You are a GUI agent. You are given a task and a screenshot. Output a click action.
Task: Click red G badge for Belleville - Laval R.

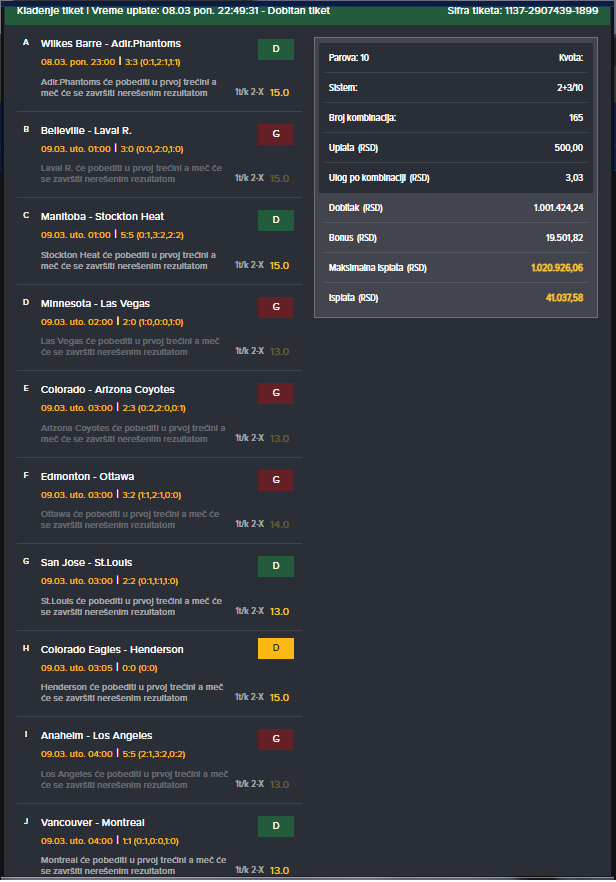[276, 134]
